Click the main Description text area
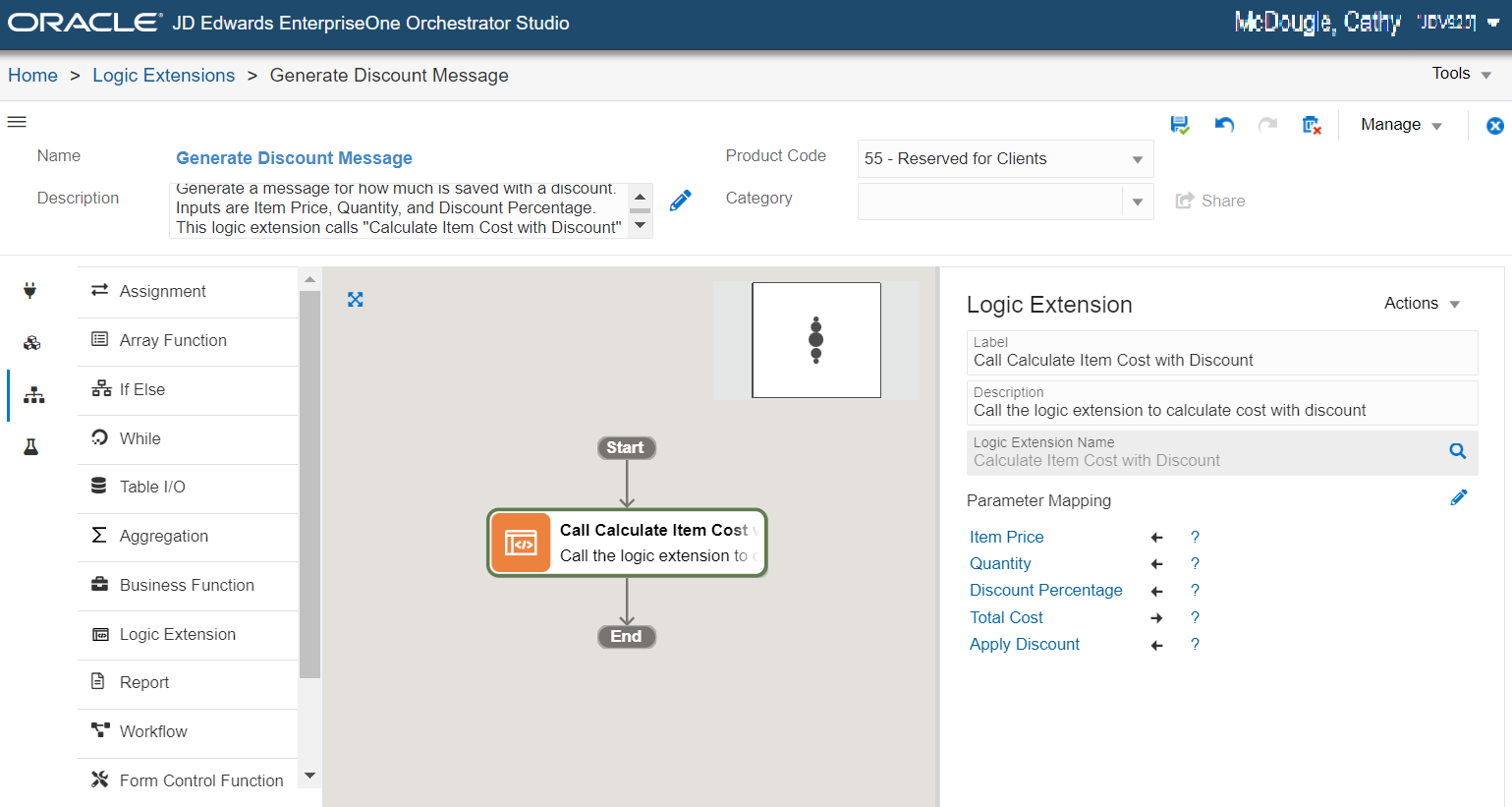1512x807 pixels. coord(398,209)
